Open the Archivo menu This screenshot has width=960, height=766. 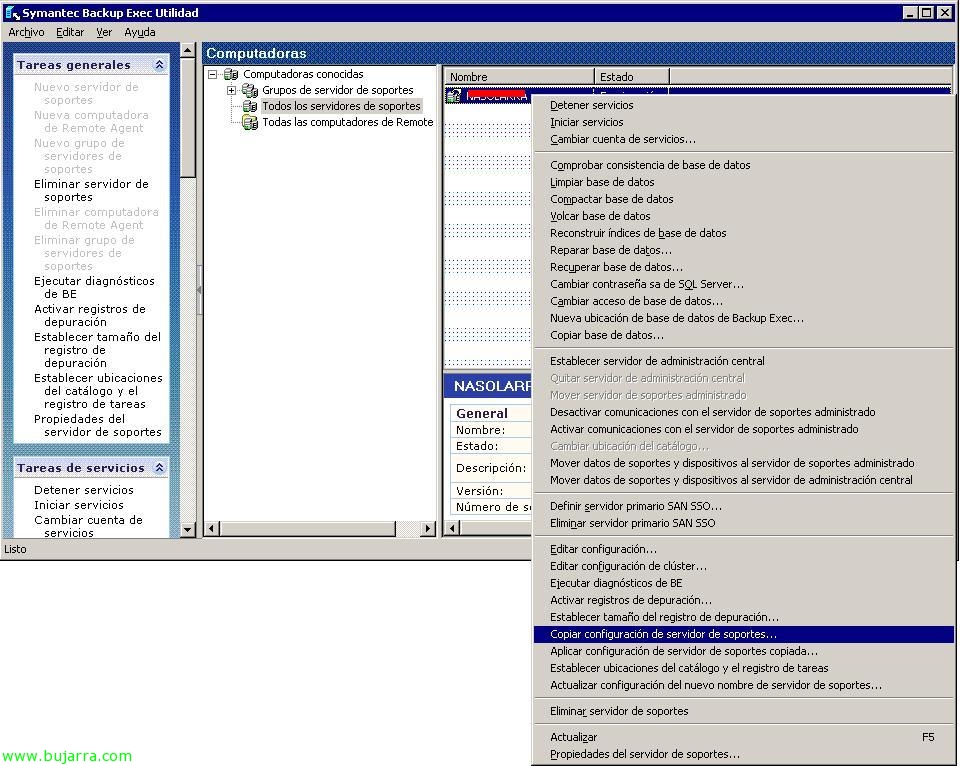(26, 32)
